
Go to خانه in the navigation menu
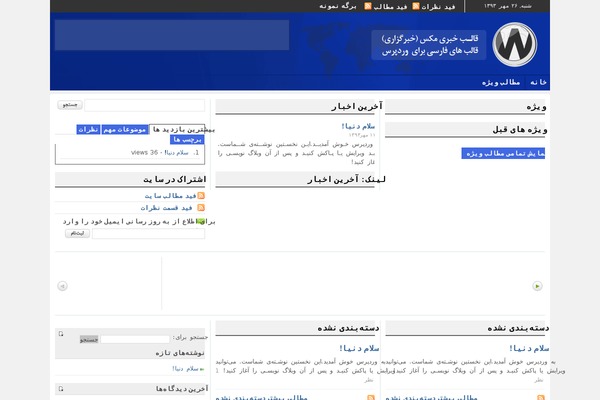(538, 82)
